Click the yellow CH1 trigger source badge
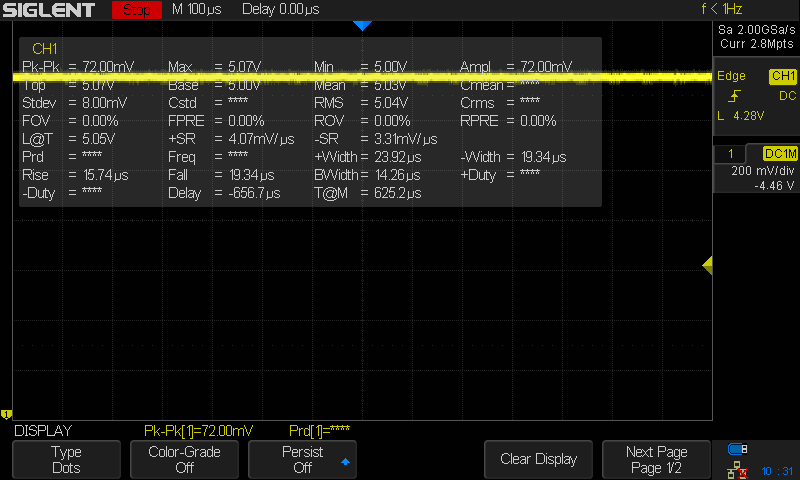Image resolution: width=800 pixels, height=480 pixels. pos(782,76)
